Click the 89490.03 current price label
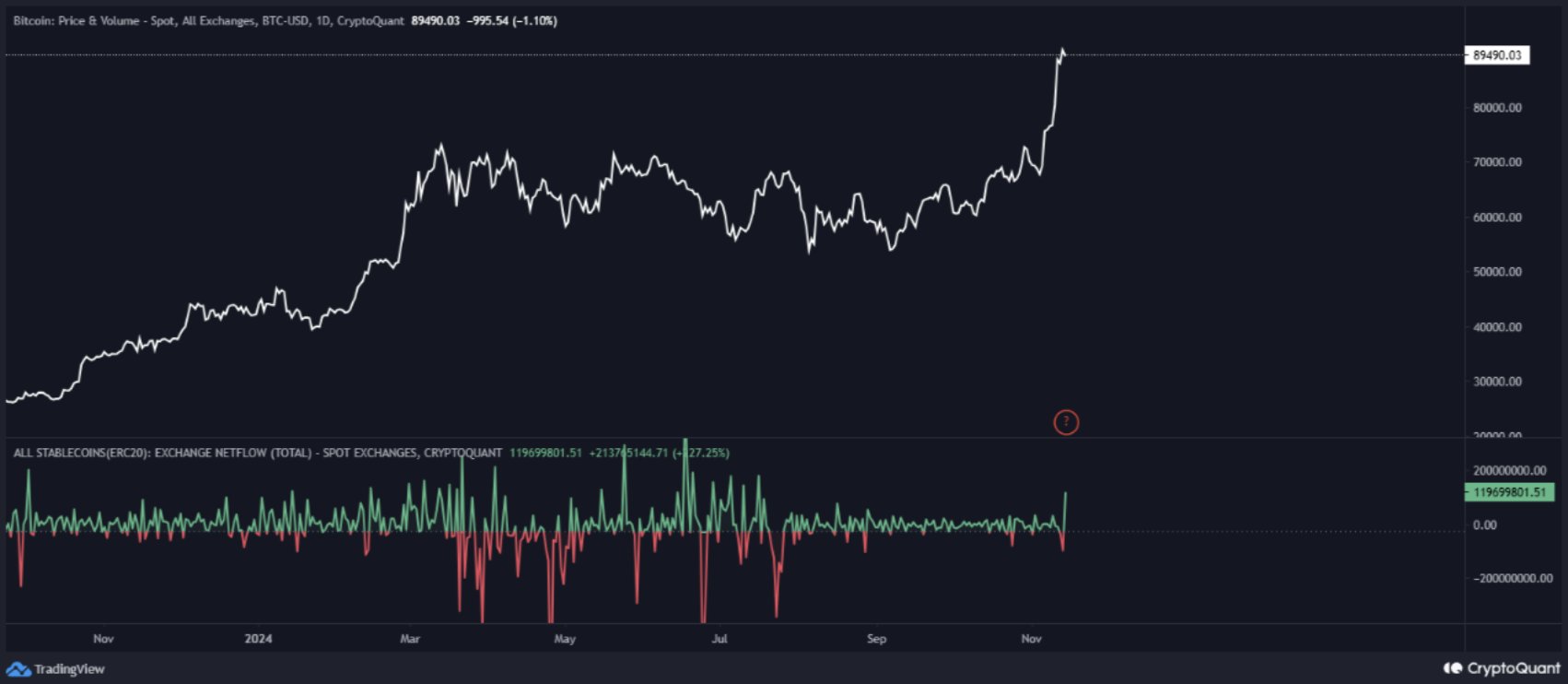1568x684 pixels. pos(1497,55)
